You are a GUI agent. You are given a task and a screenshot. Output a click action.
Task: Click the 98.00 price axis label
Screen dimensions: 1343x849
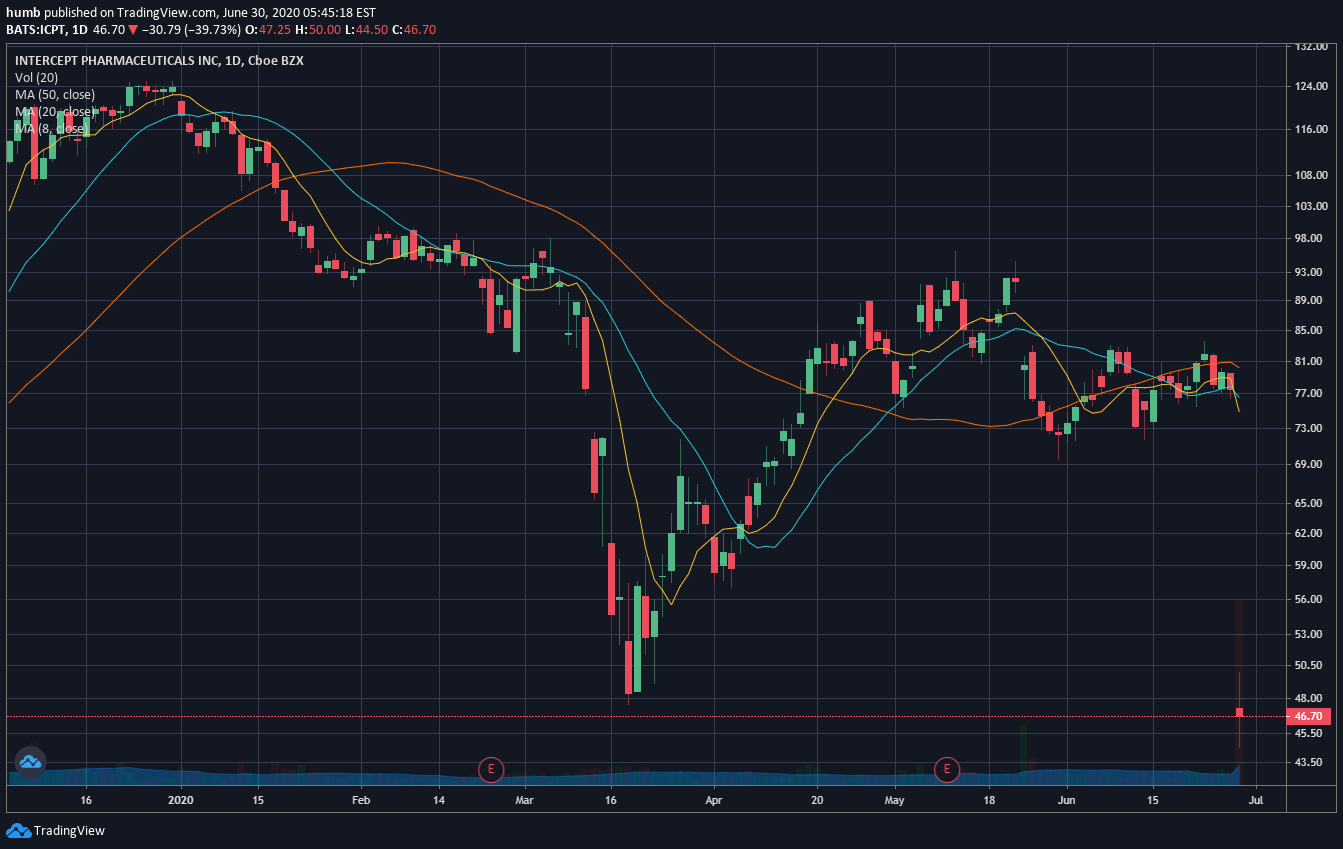1309,238
